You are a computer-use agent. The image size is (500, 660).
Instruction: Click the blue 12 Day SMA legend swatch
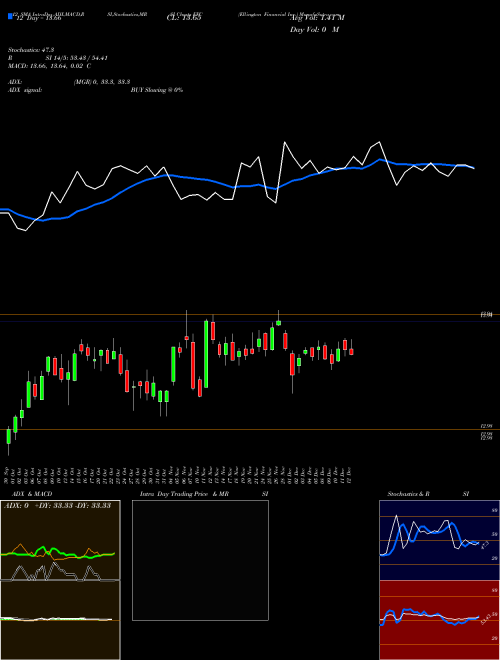(x=10, y=16)
